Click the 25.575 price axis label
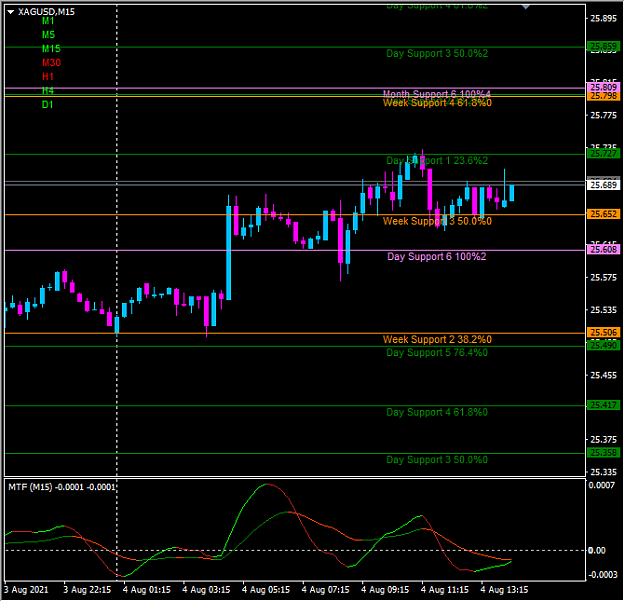 [x=603, y=277]
